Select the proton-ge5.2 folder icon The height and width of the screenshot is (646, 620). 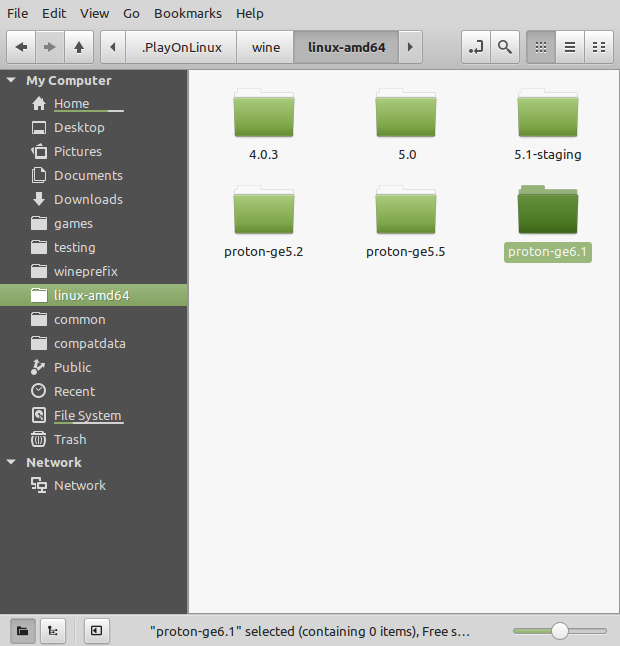(264, 210)
